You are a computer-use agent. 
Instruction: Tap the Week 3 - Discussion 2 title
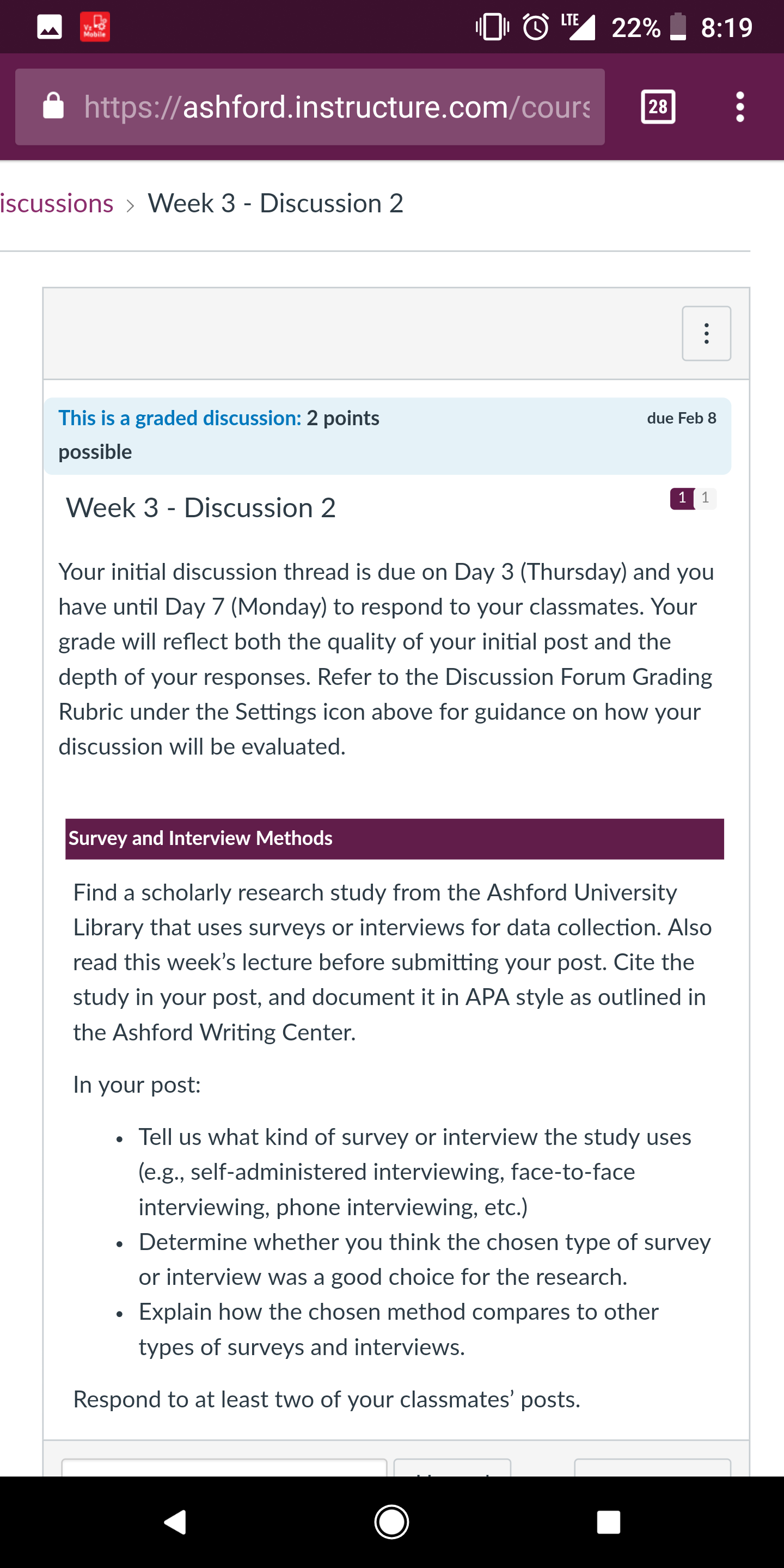click(x=201, y=507)
